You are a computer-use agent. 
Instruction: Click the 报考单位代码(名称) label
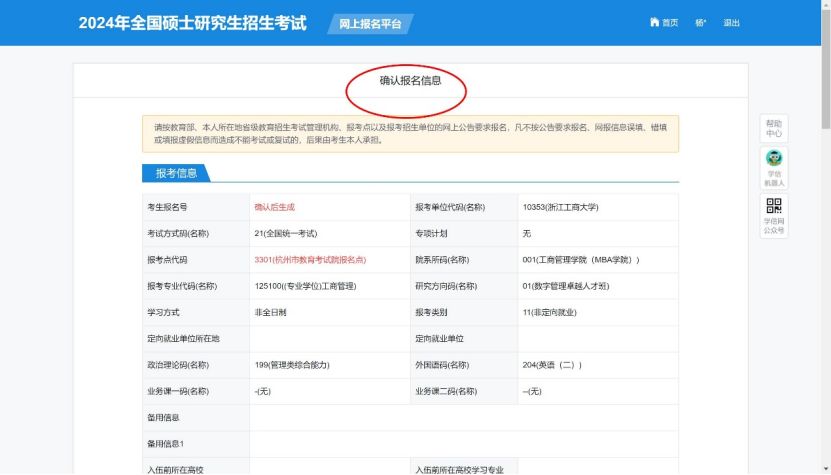pos(450,207)
